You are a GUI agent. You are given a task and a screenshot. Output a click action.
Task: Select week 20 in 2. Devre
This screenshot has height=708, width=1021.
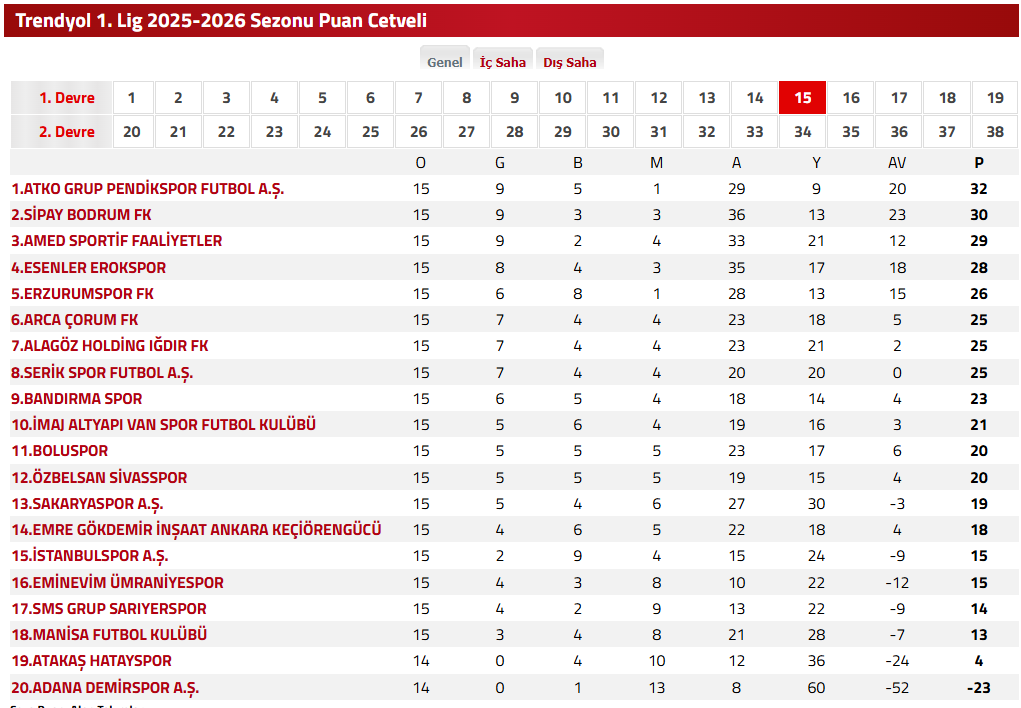click(131, 132)
